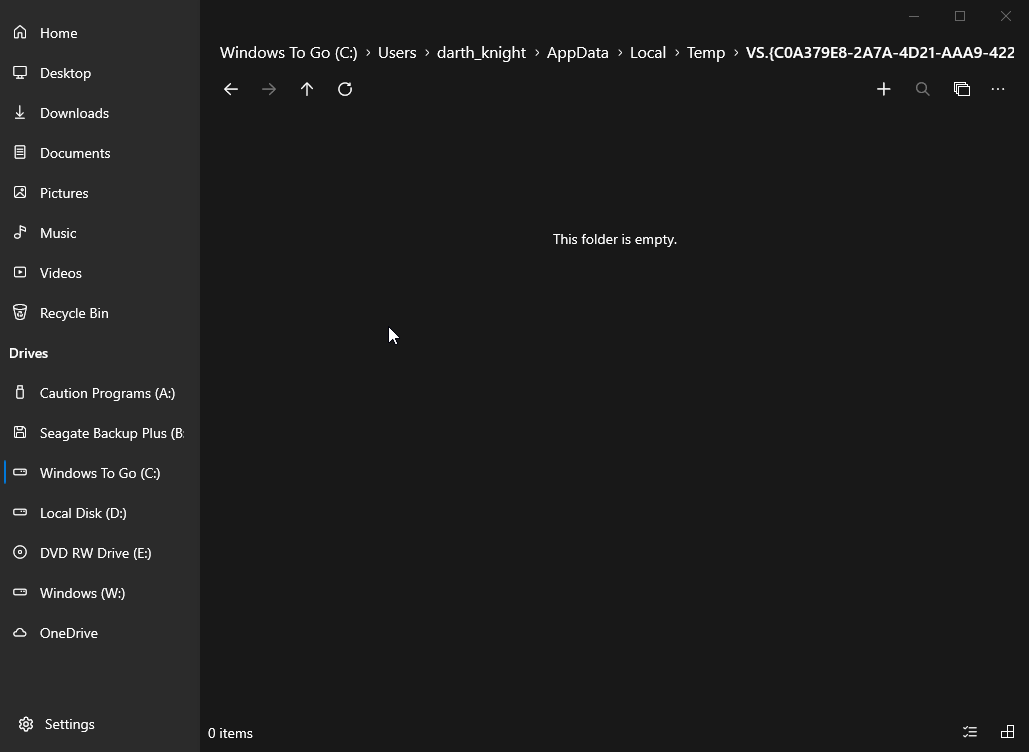The width and height of the screenshot is (1029, 752).
Task: Expand chevron after Local breadcrumb
Action: 677,52
